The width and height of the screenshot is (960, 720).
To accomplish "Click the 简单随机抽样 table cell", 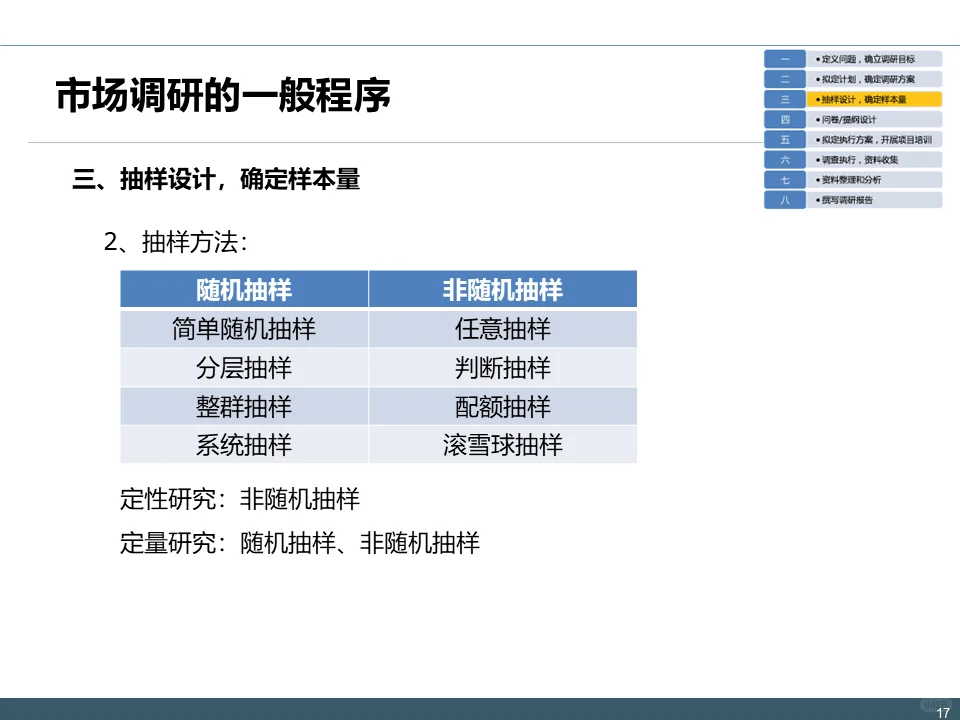I will (x=244, y=328).
